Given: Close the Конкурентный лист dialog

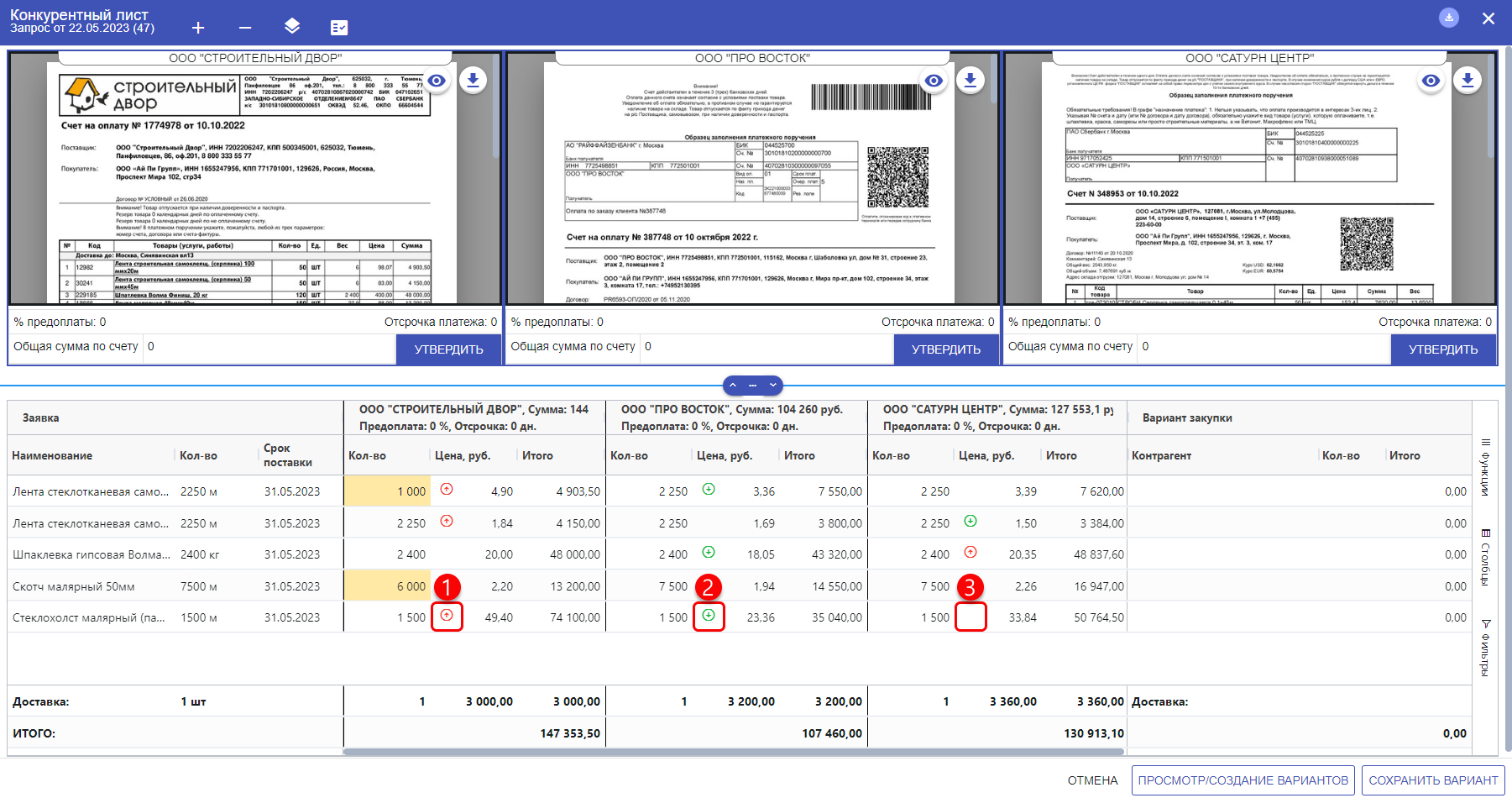Looking at the screenshot, I should [x=1488, y=18].
